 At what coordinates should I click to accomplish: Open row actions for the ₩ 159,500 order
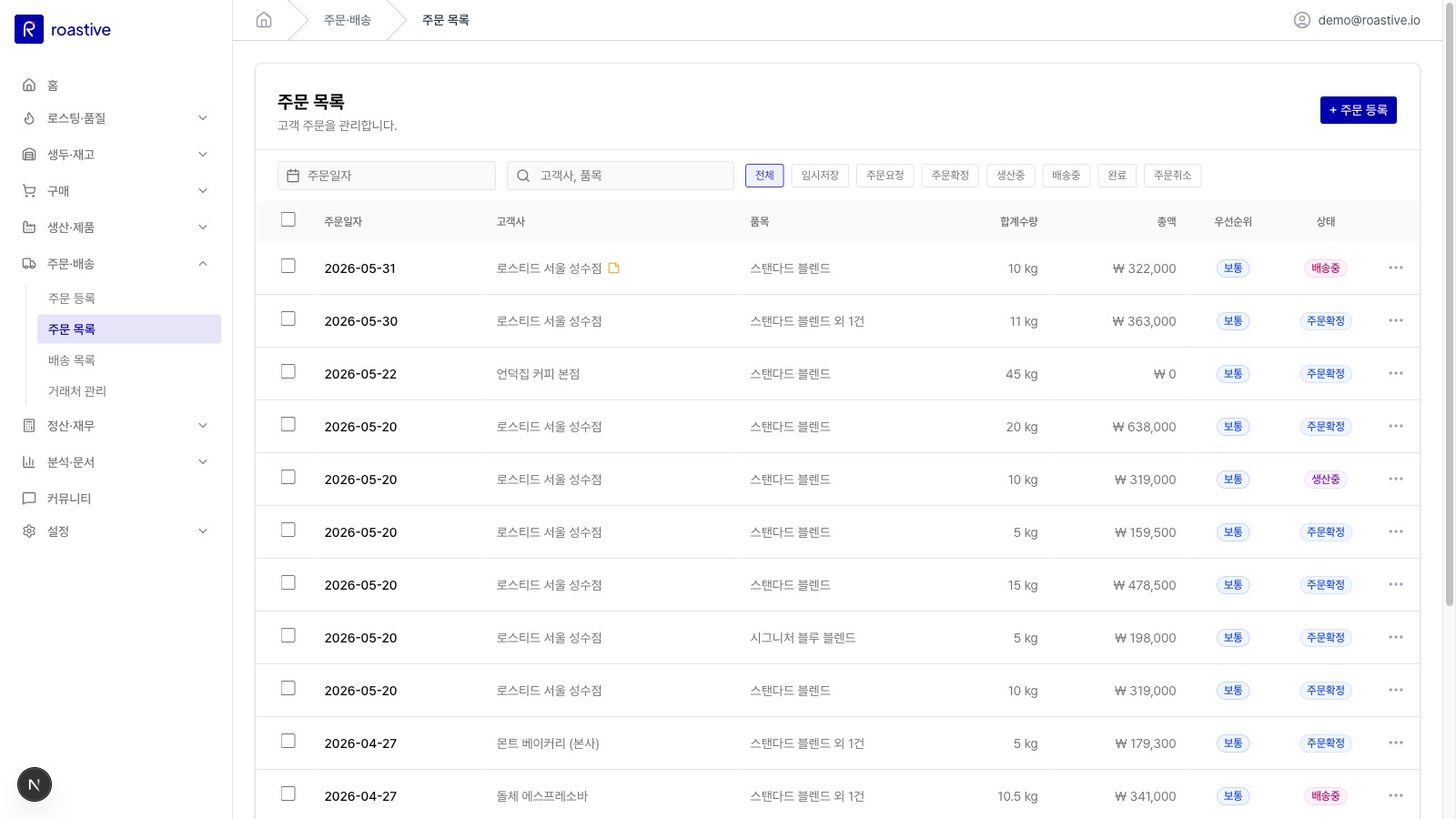1396,531
